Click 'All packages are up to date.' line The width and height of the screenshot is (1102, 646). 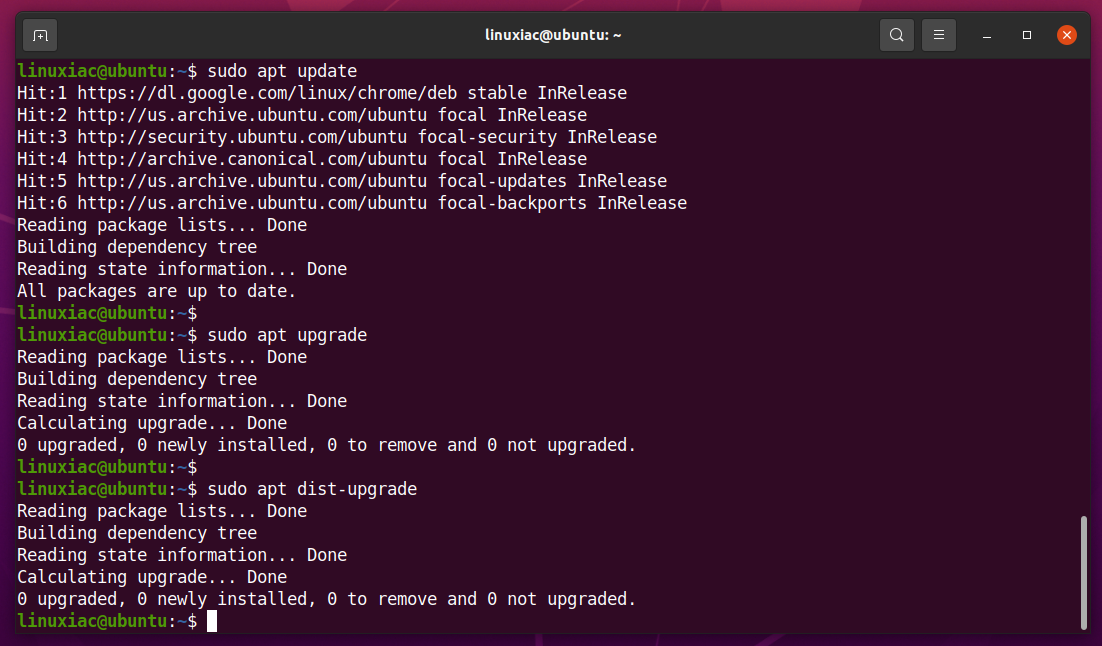(156, 291)
